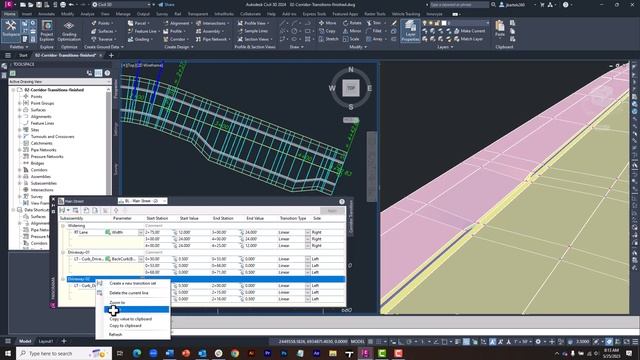Viewport: 640px width, 360px height.
Task: Click the Undo arrow in quick access toolbar
Action: (71, 4)
